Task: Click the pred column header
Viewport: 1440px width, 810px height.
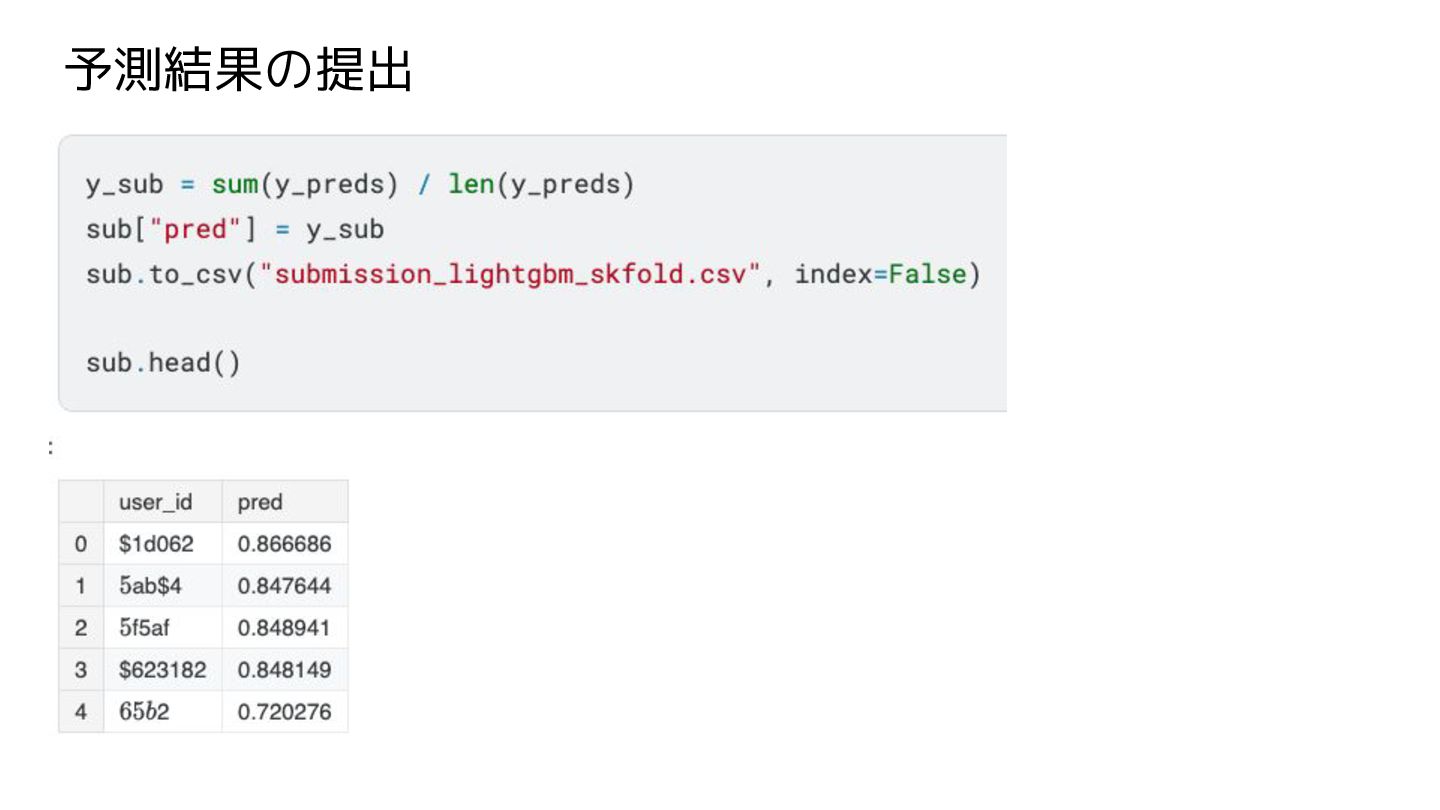Action: pos(260,502)
